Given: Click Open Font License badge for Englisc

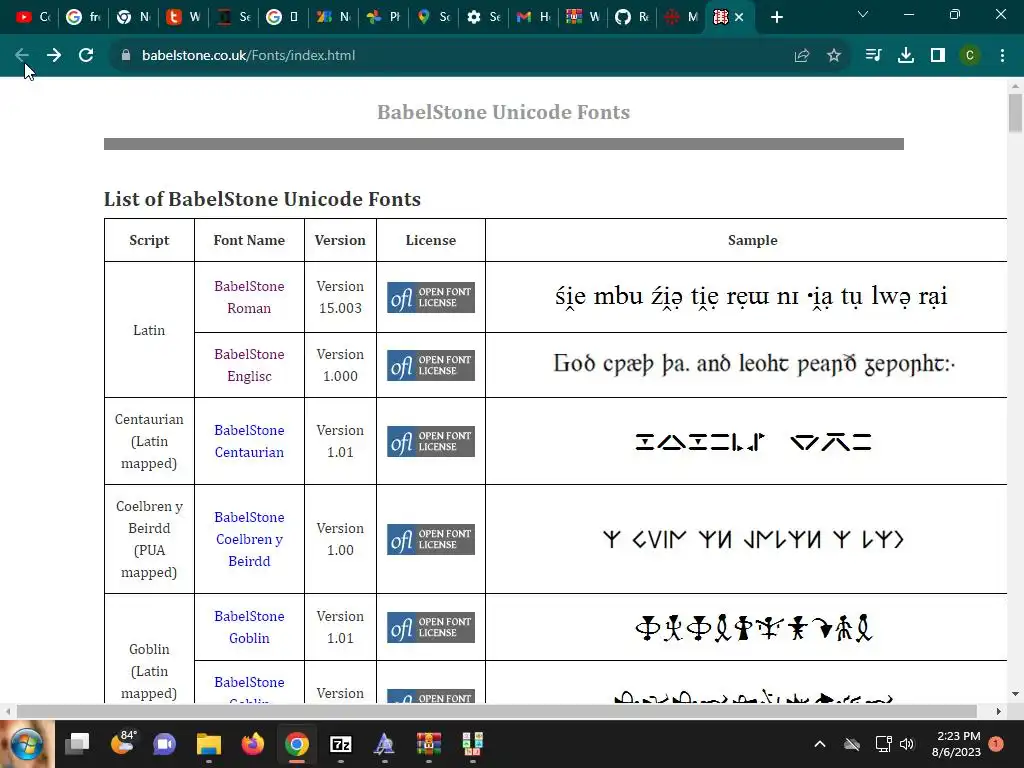Looking at the screenshot, I should coord(430,365).
